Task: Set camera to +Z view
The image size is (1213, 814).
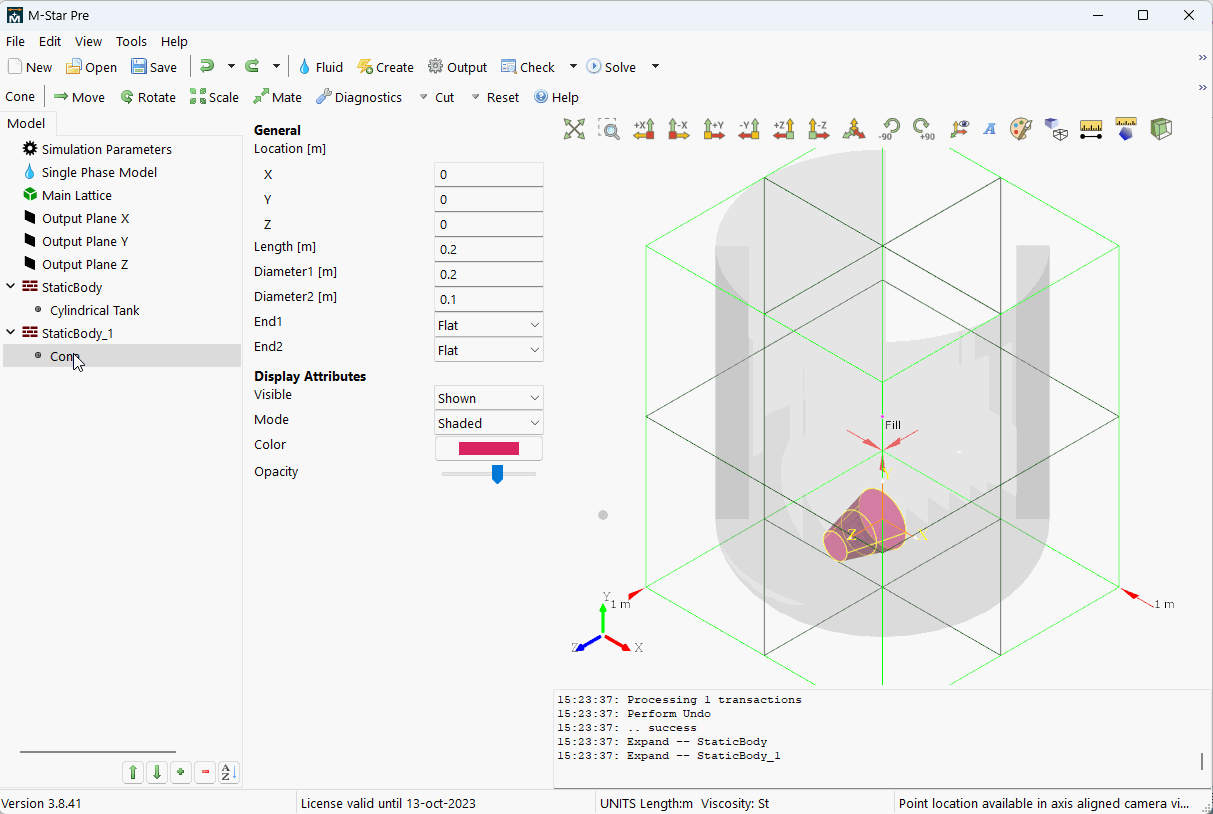Action: 784,128
